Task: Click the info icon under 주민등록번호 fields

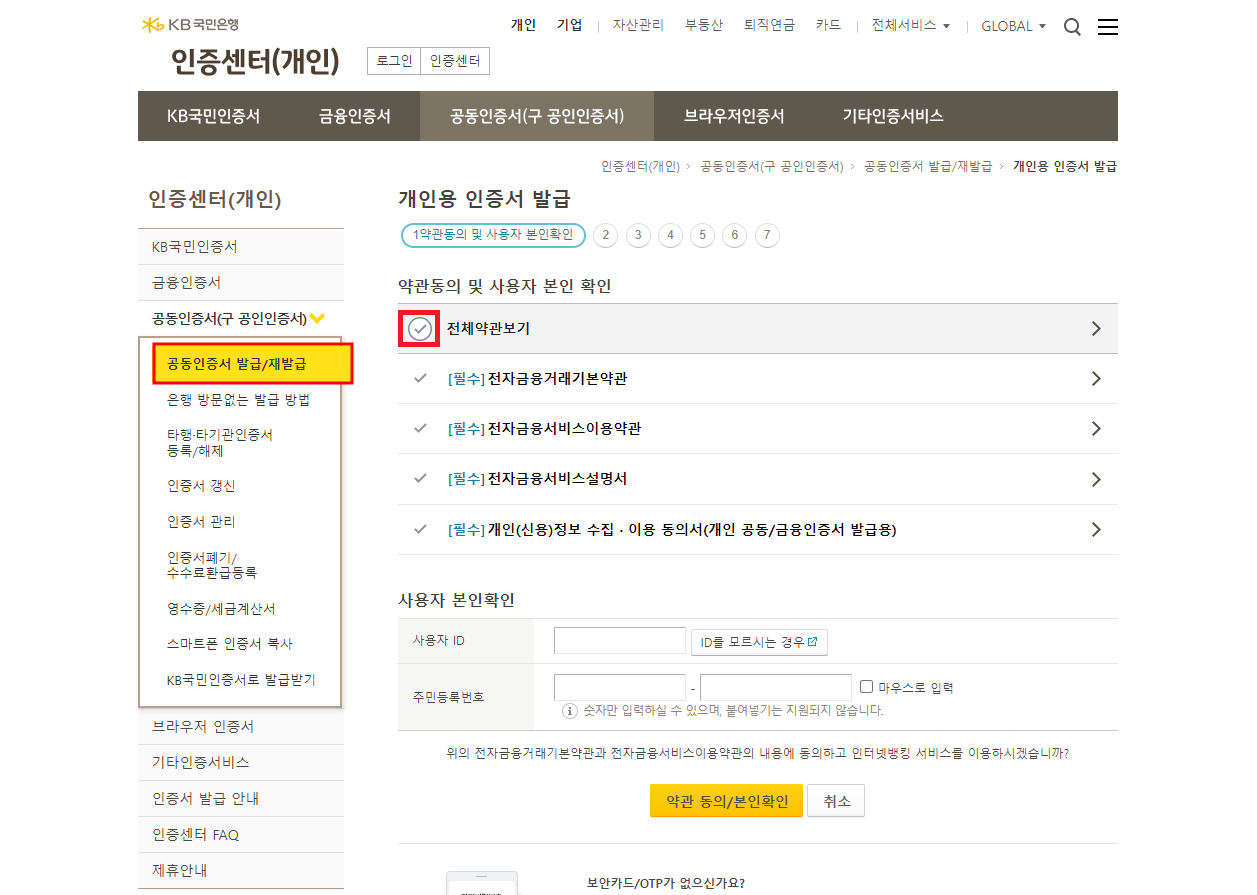Action: click(x=570, y=711)
